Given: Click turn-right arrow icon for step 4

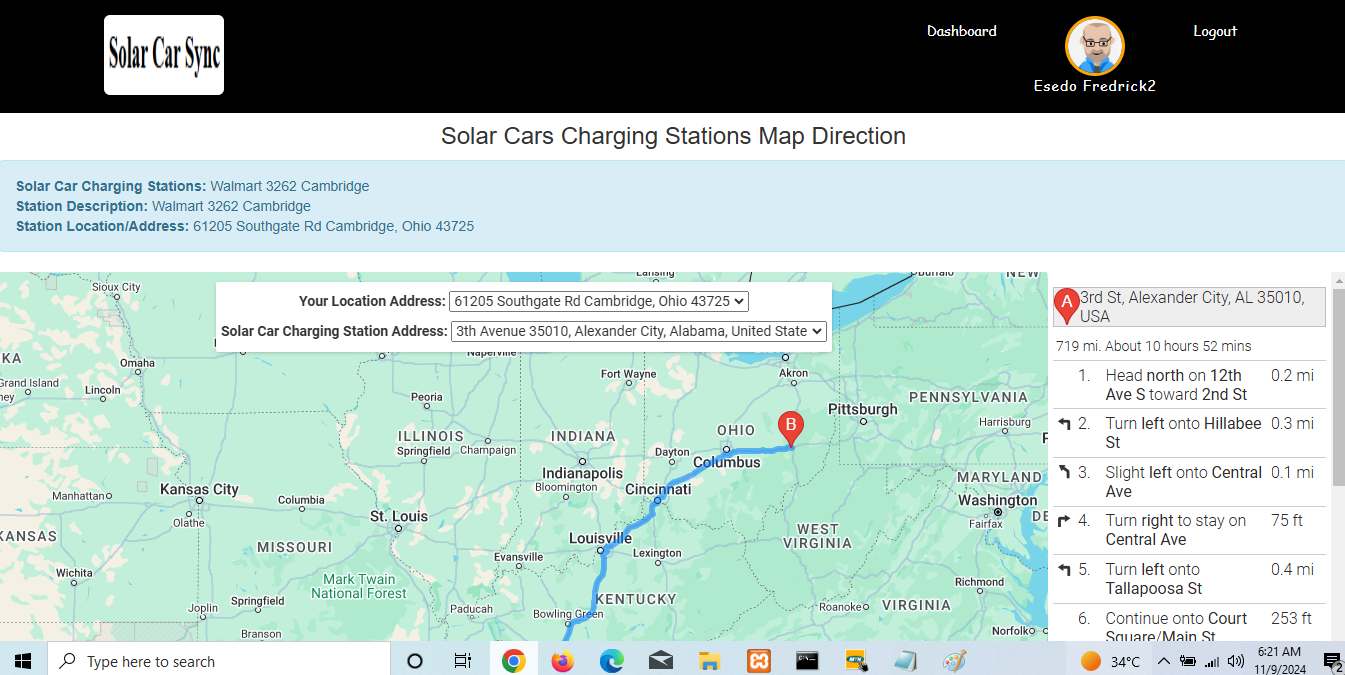Looking at the screenshot, I should click(1064, 521).
